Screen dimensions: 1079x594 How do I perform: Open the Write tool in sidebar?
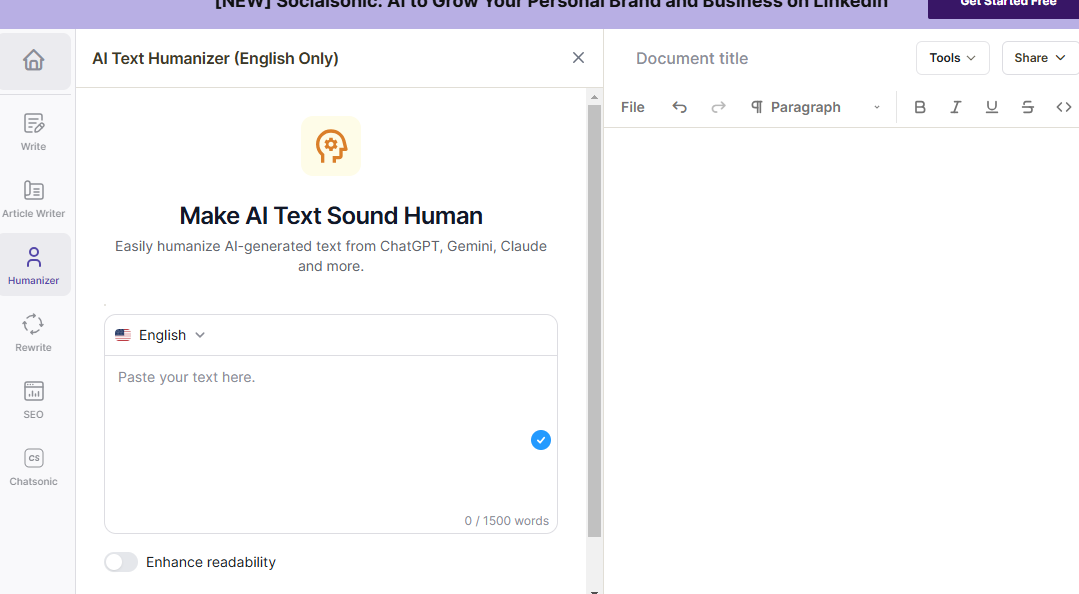coord(34,132)
